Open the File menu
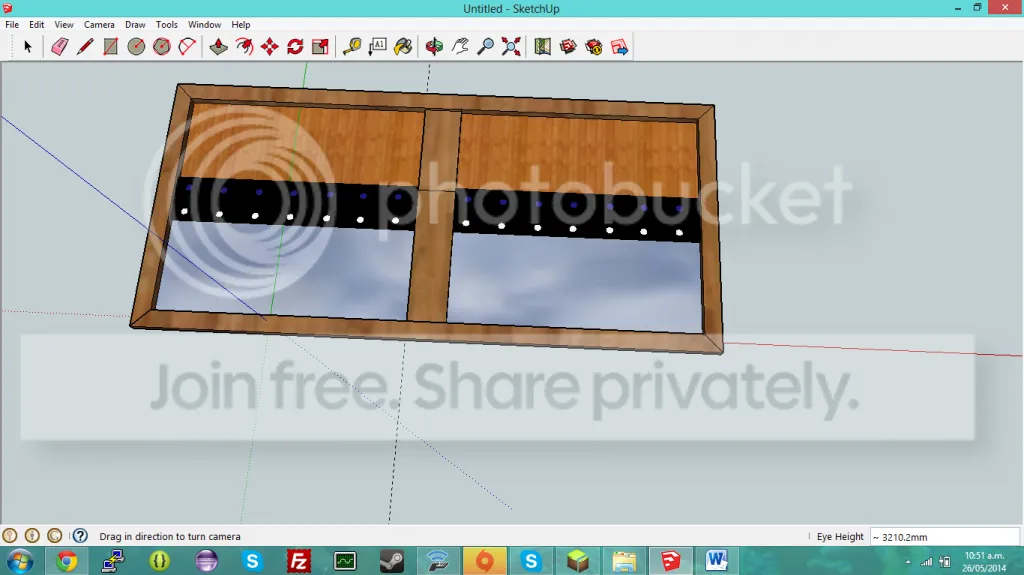This screenshot has width=1024, height=575. (x=12, y=24)
